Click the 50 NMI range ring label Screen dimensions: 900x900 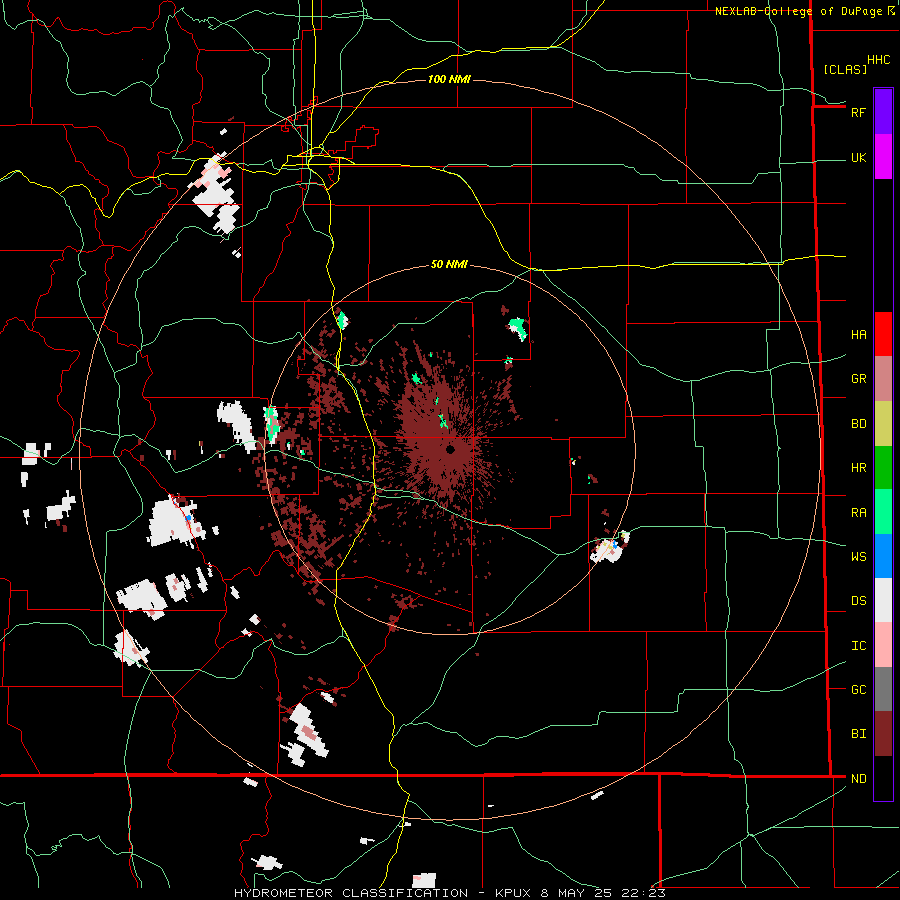click(449, 264)
